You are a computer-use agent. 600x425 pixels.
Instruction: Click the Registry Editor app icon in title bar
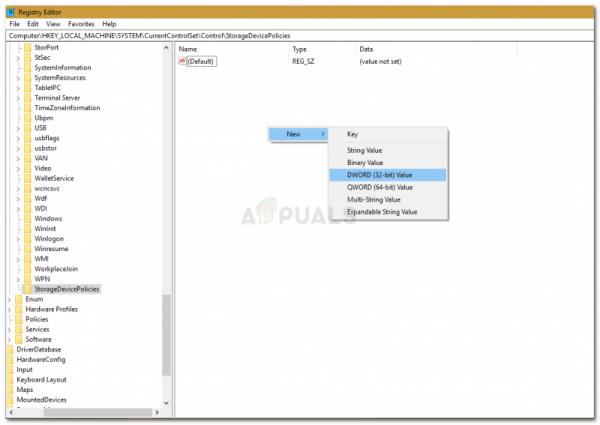click(11, 12)
